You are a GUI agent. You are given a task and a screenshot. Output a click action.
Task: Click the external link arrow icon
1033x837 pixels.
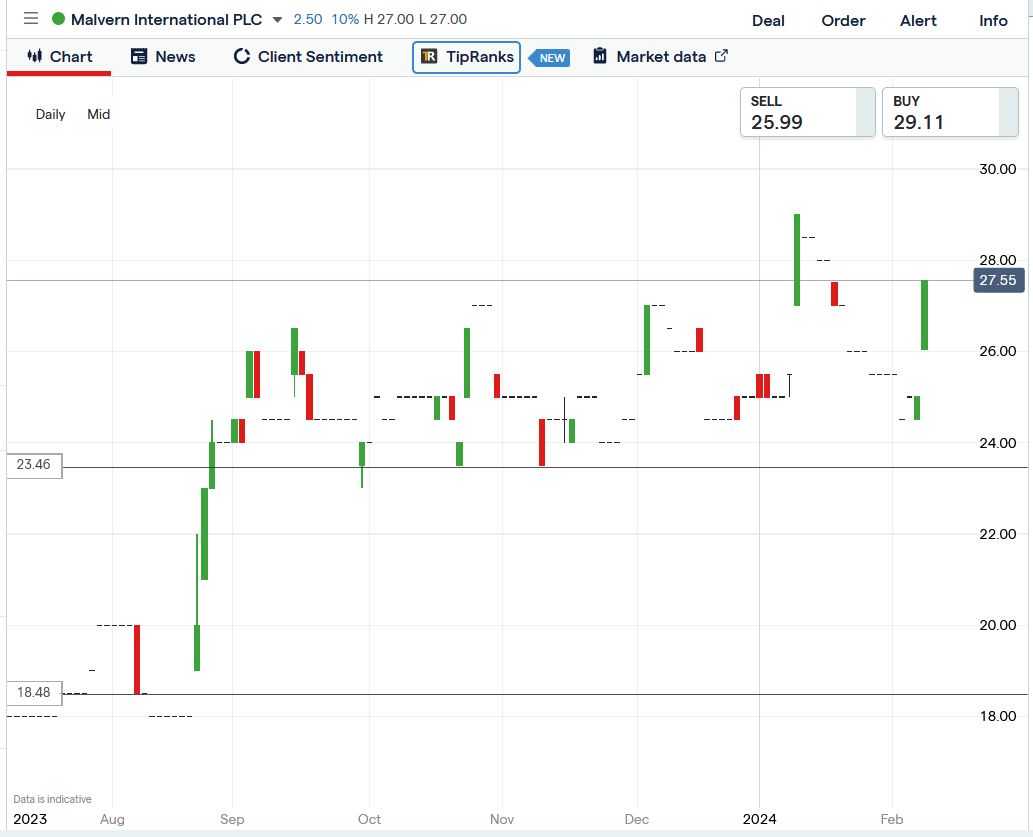pos(721,56)
